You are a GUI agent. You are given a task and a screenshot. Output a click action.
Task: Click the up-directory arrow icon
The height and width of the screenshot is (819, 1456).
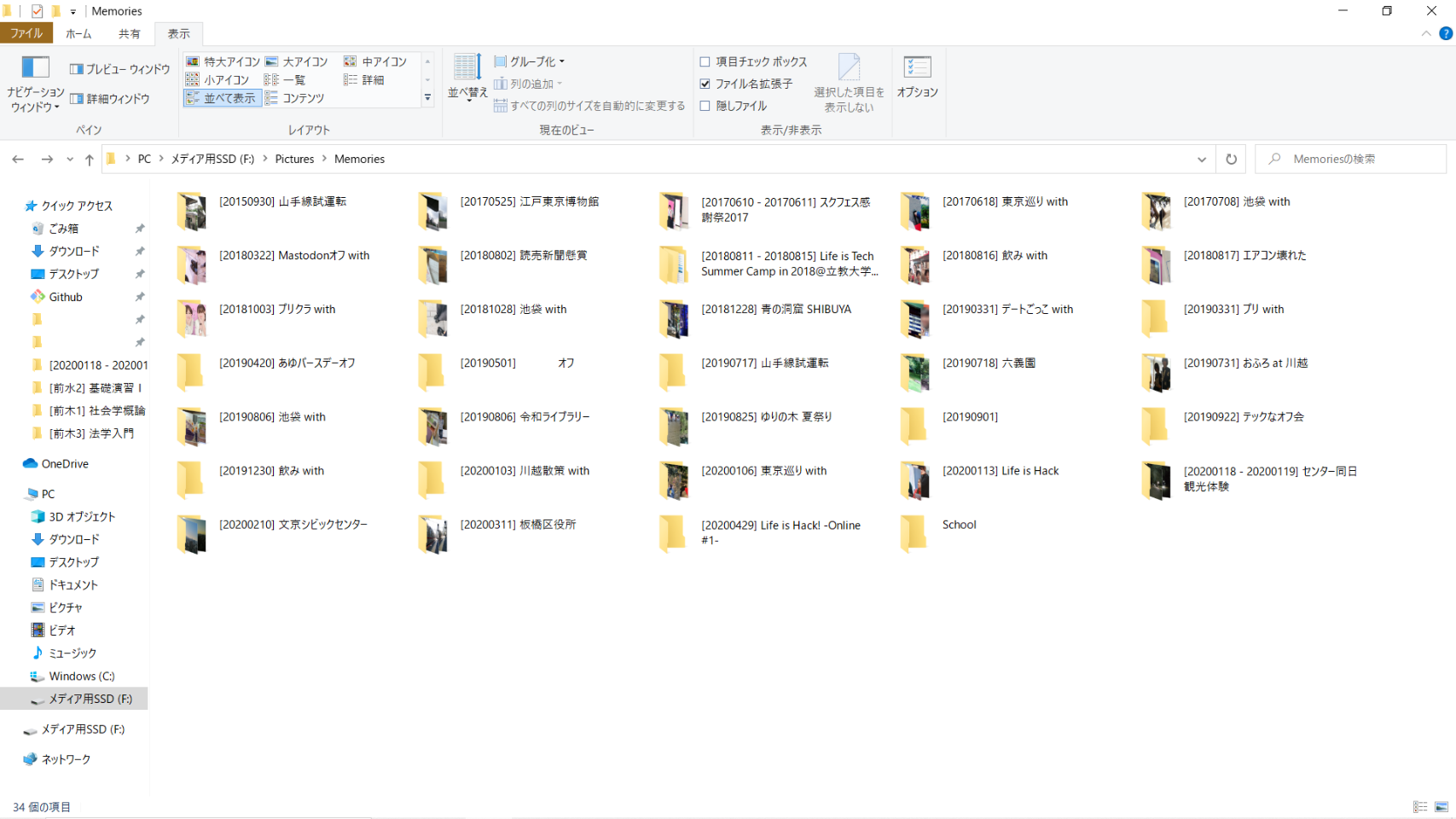[x=89, y=160]
